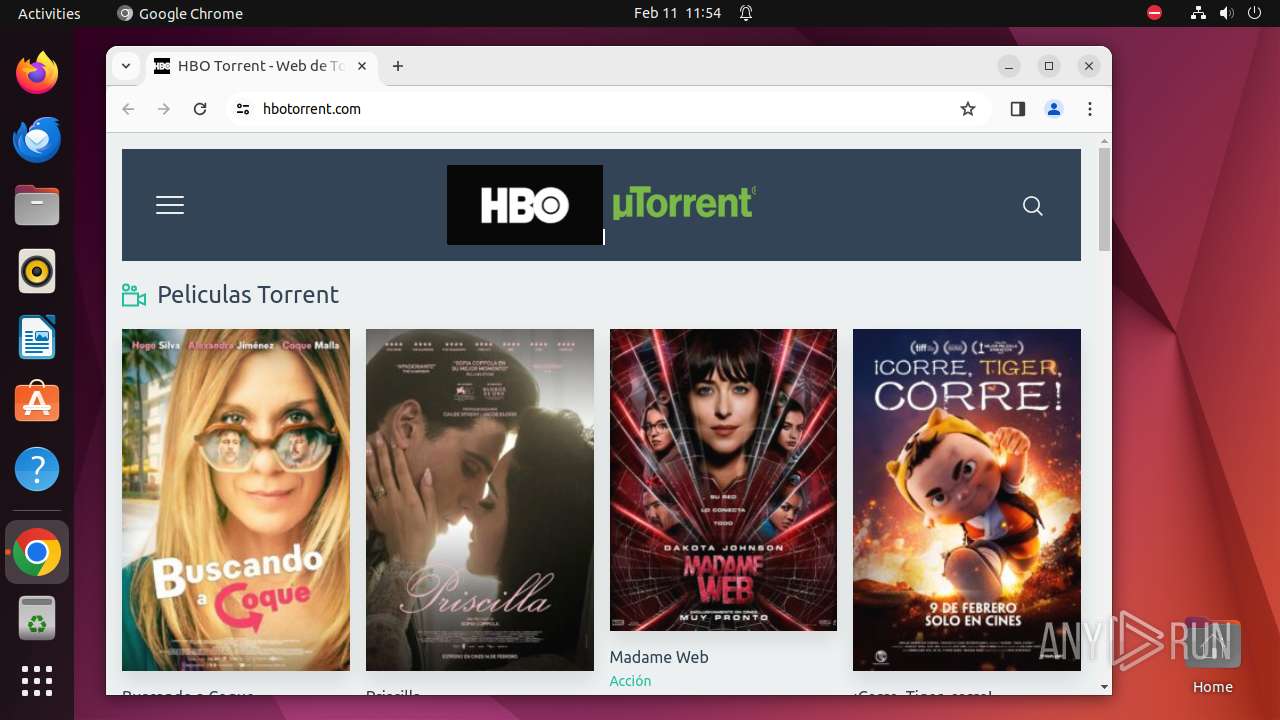Minimize the Chrome window
The width and height of the screenshot is (1280, 720).
pos(1009,66)
